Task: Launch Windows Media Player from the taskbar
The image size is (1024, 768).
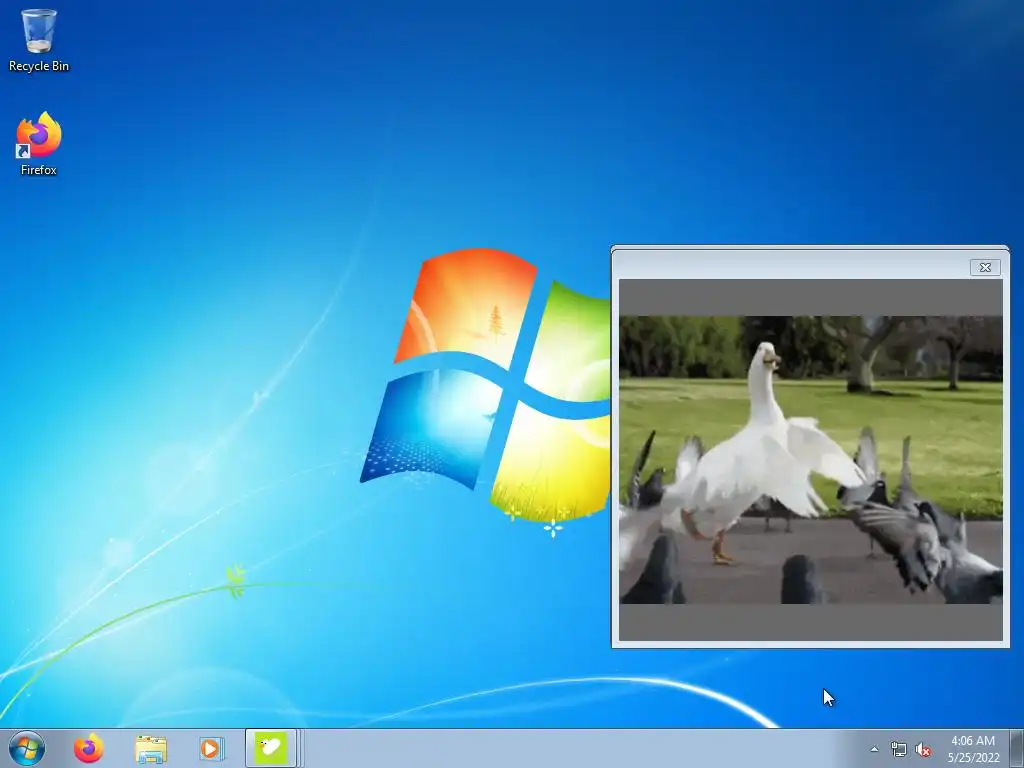Action: point(211,748)
